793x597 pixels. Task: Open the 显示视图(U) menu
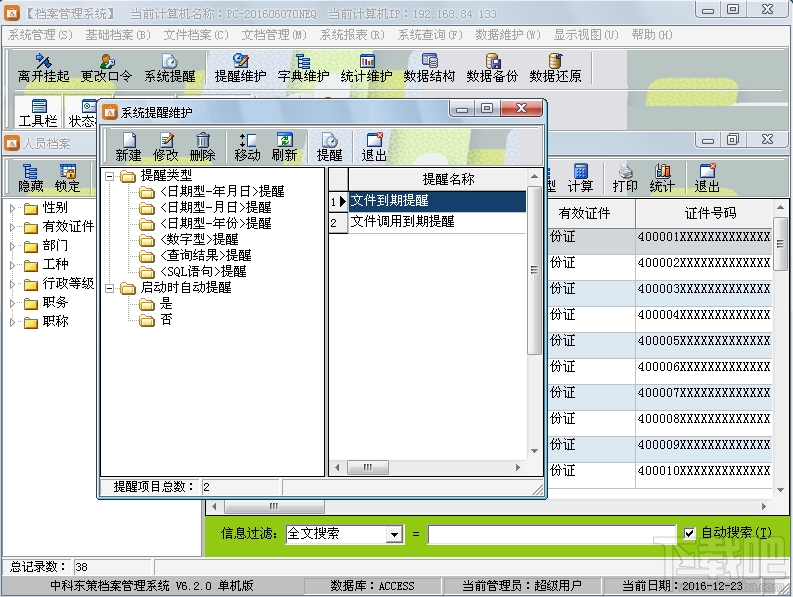click(x=586, y=35)
